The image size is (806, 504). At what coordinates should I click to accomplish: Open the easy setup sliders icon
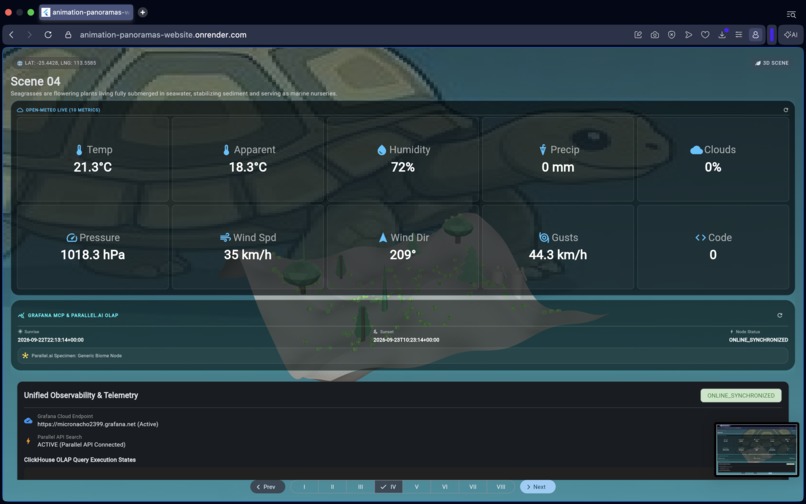click(739, 34)
